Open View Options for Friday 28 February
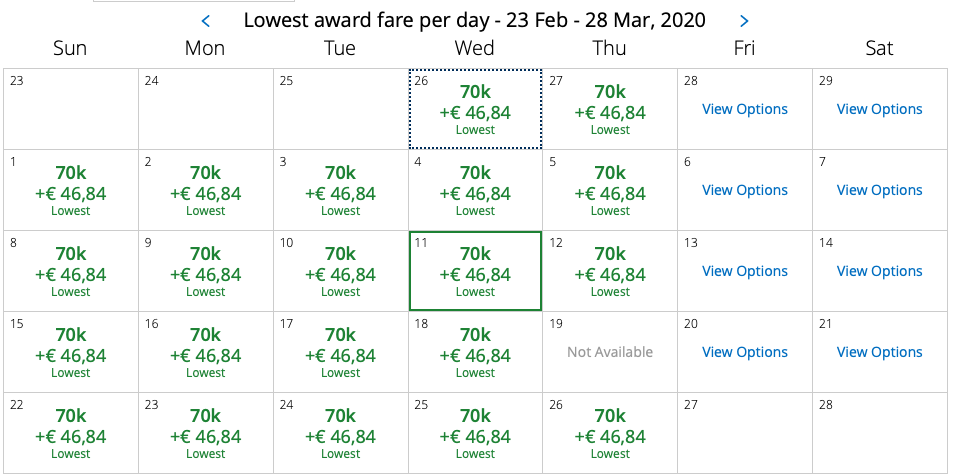 click(744, 109)
